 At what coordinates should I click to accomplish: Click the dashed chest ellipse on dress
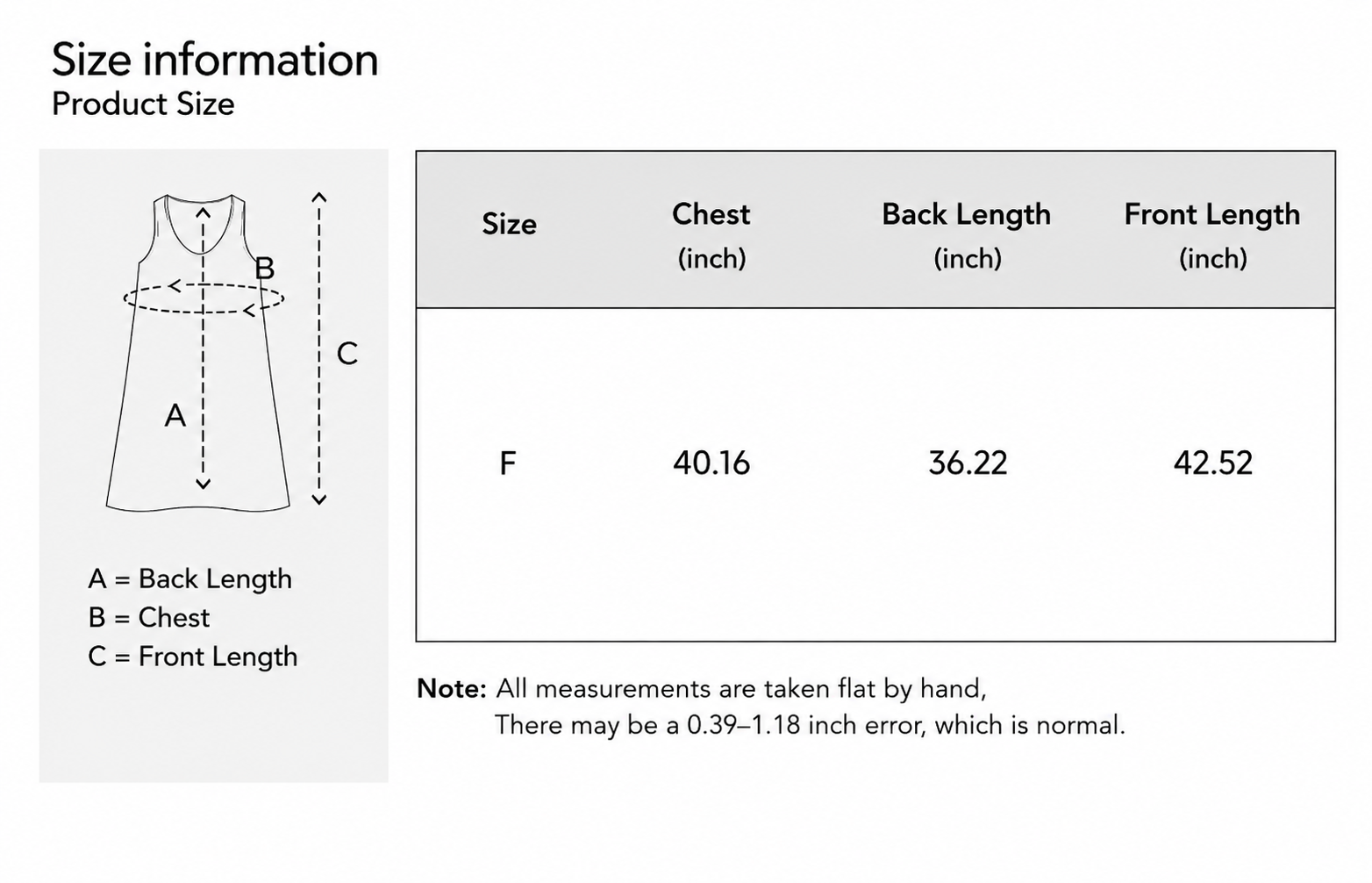coord(204,298)
